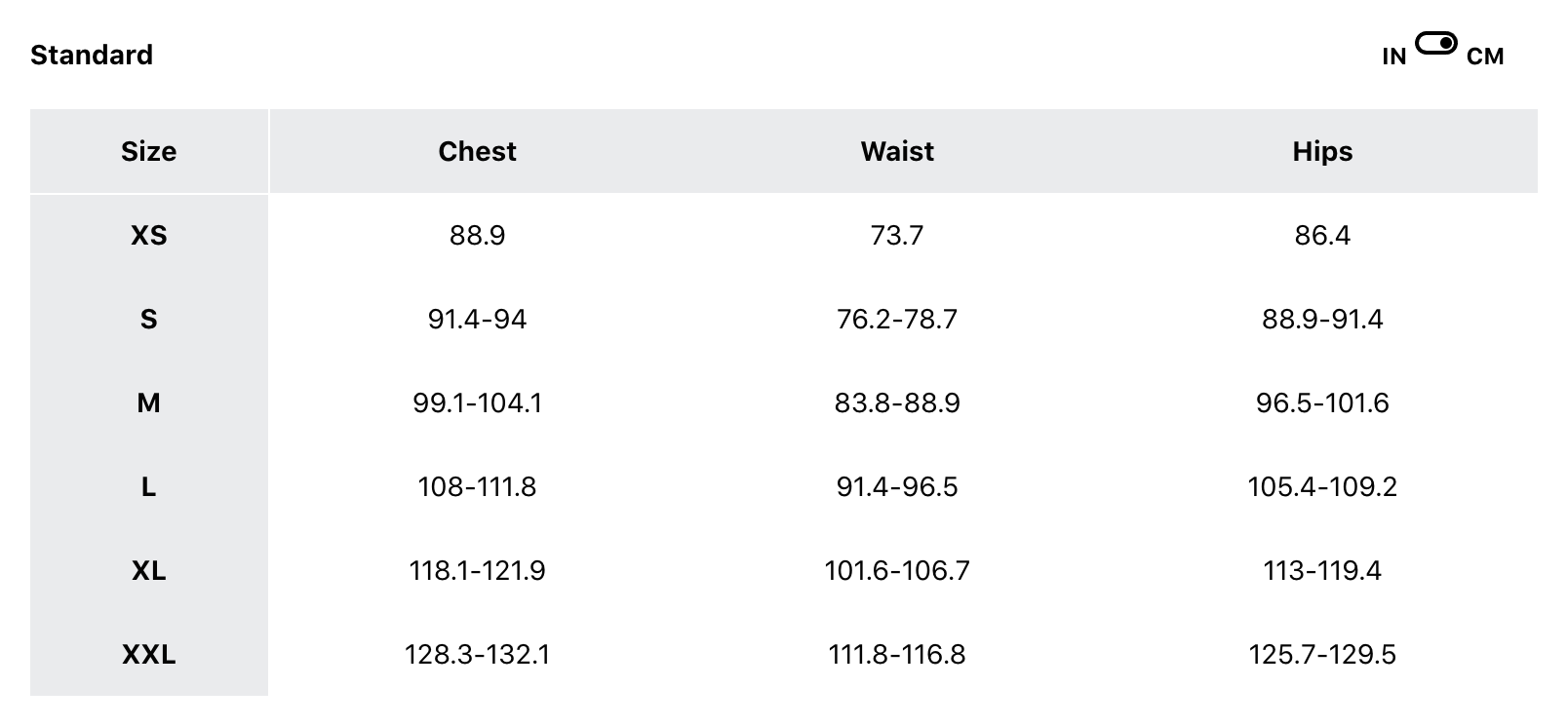Click the Standard heading
The width and height of the screenshot is (1568, 727).
pos(92,55)
